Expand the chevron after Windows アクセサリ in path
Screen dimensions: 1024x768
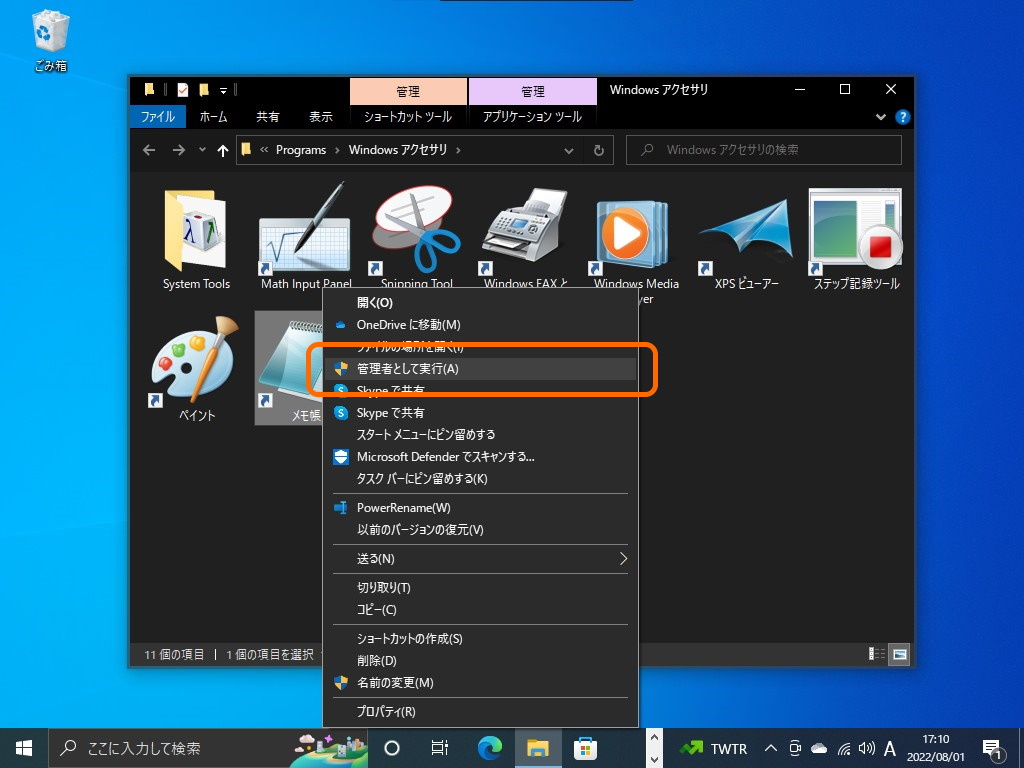pyautogui.click(x=458, y=150)
